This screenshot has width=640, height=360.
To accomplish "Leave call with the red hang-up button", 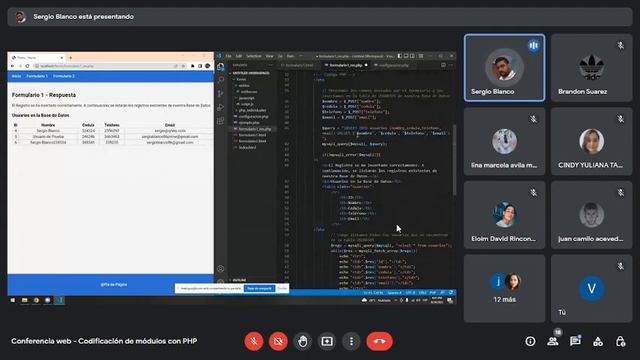I will (380, 341).
